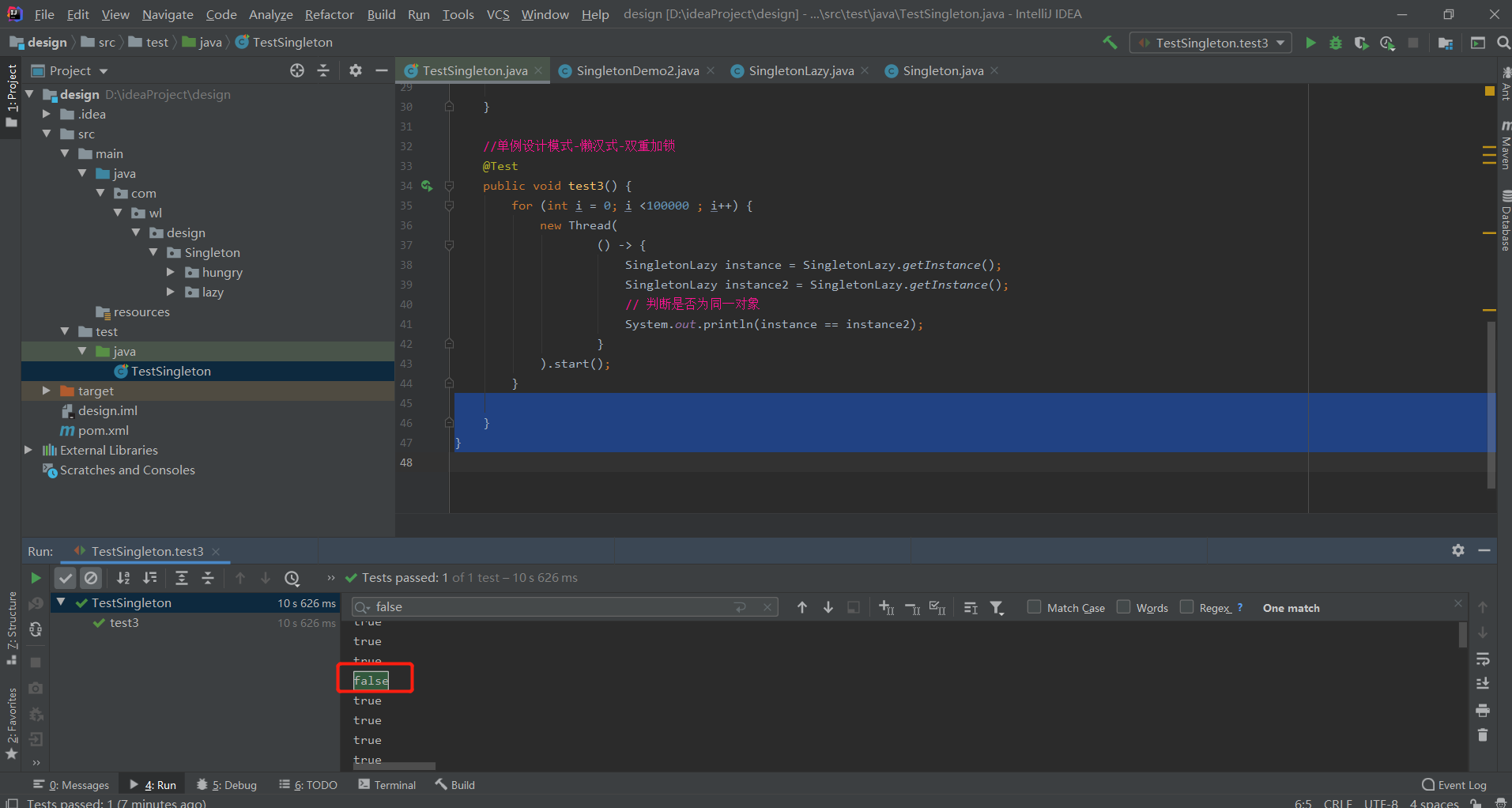Run TestSingleton.test3 with the top toolbar play button
This screenshot has width=1512, height=808.
tap(1310, 43)
